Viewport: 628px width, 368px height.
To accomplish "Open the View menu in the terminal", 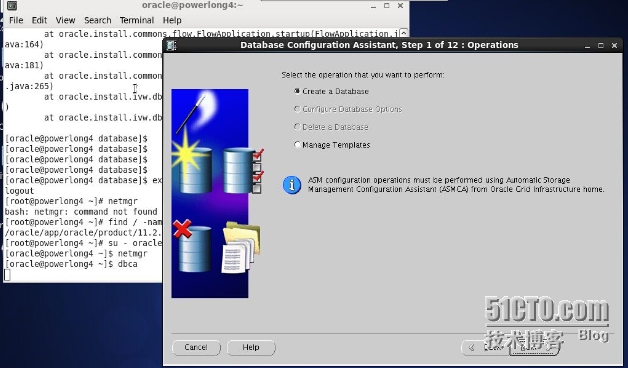I will pyautogui.click(x=65, y=20).
